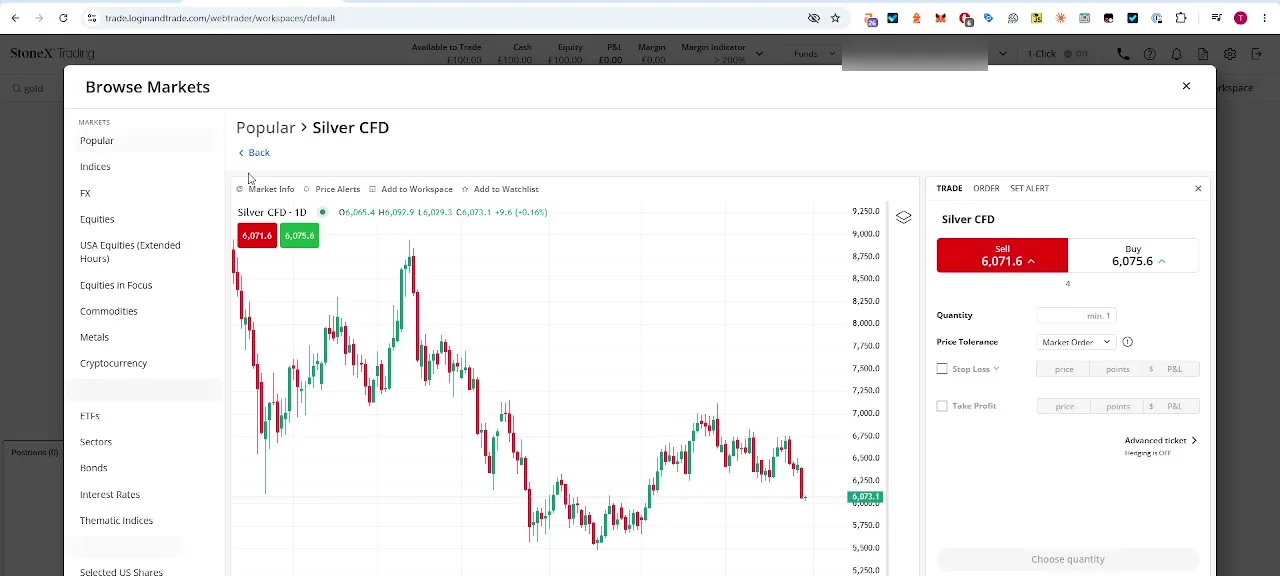Viewport: 1280px width, 576px height.
Task: Open the chart layers icon
Action: click(x=903, y=217)
